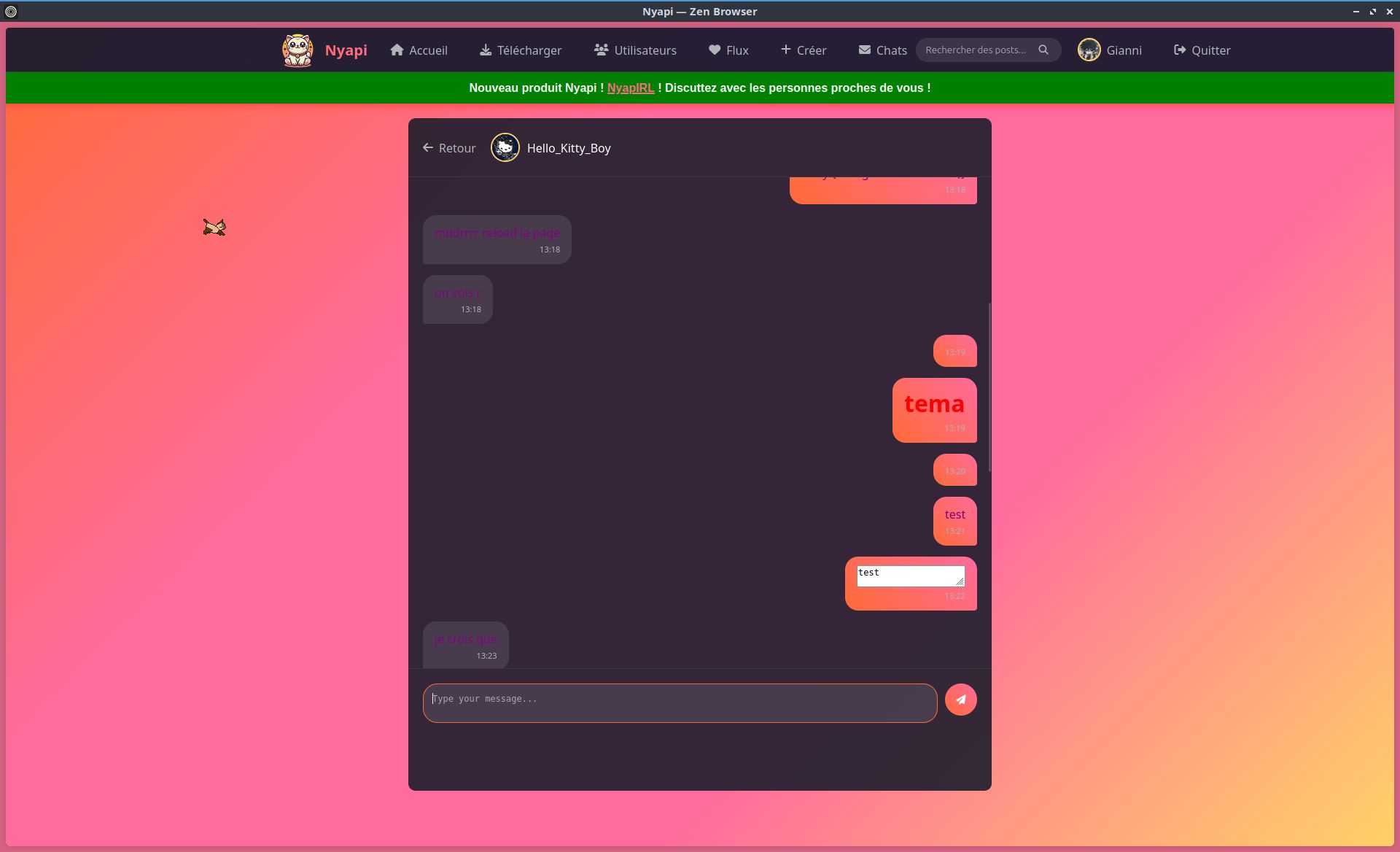This screenshot has height=852, width=1400.
Task: Open the Chats section
Action: (882, 50)
